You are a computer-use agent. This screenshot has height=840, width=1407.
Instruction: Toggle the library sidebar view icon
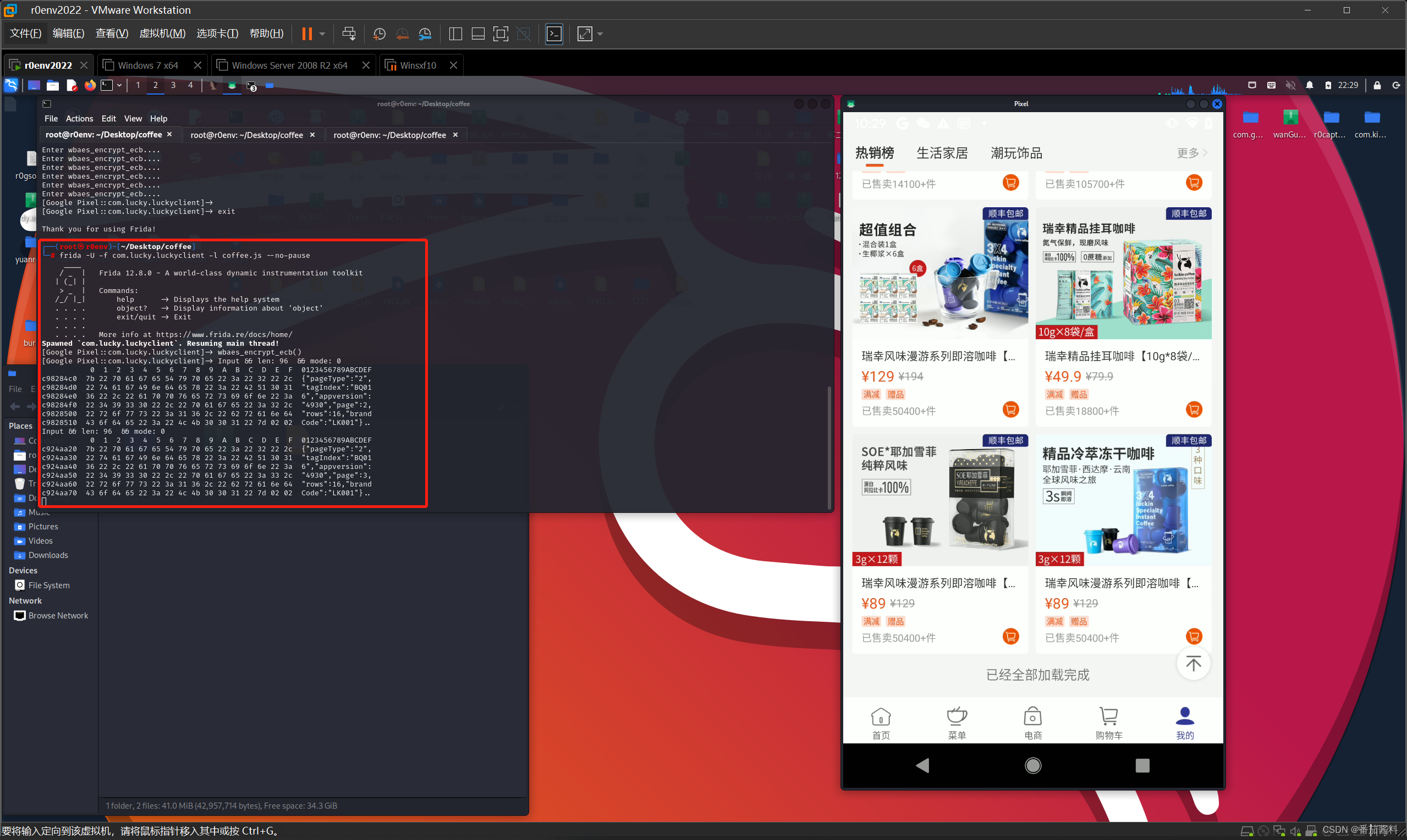click(x=455, y=34)
